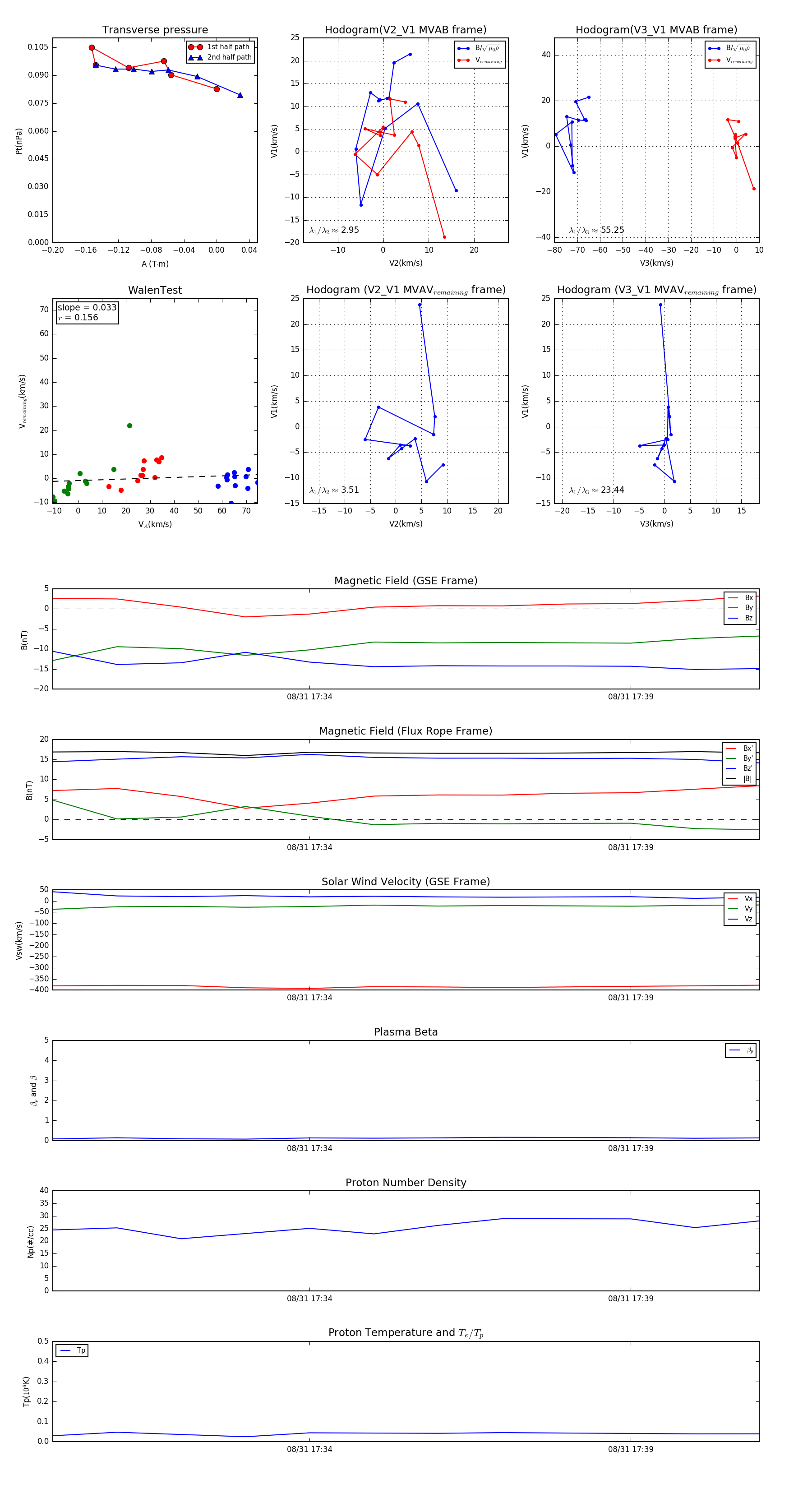
Task: Click the V_remaining(km/s) y-axis label in WalenTest
Action: (22, 401)
